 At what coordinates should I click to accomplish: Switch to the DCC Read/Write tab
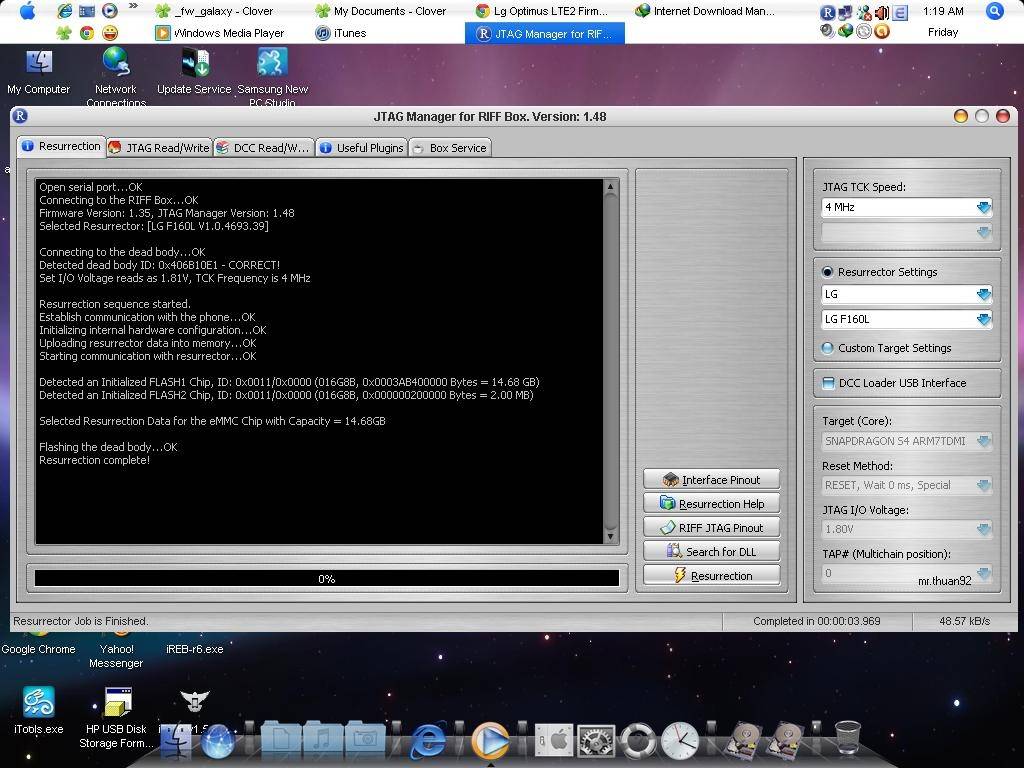point(264,148)
